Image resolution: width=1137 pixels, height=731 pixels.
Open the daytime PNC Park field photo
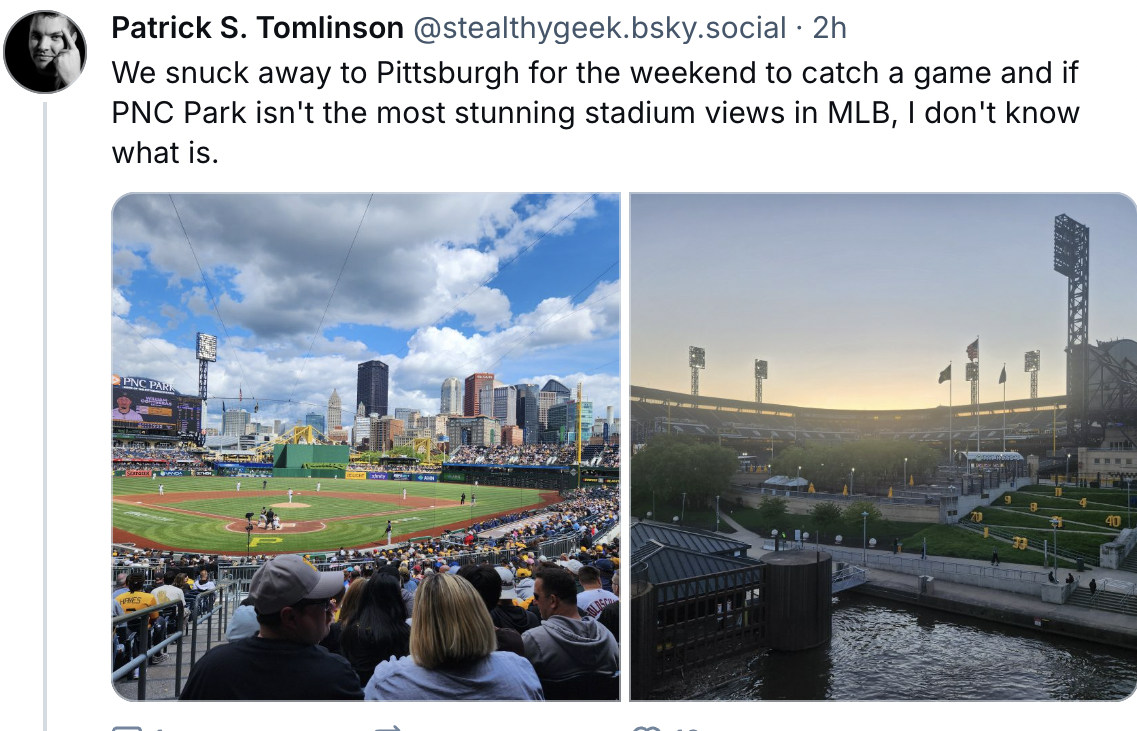click(366, 447)
